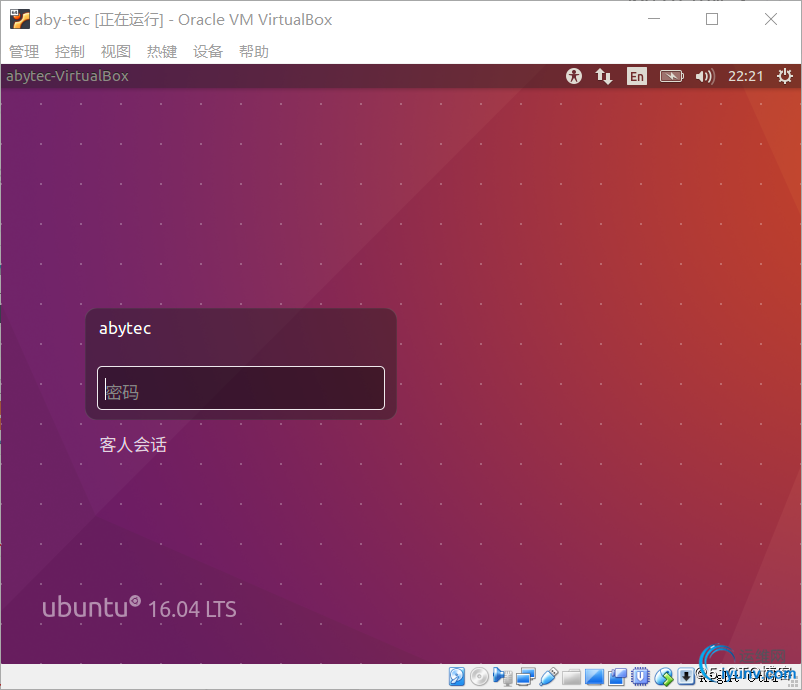Click the hard disk activity status icon

point(457,676)
